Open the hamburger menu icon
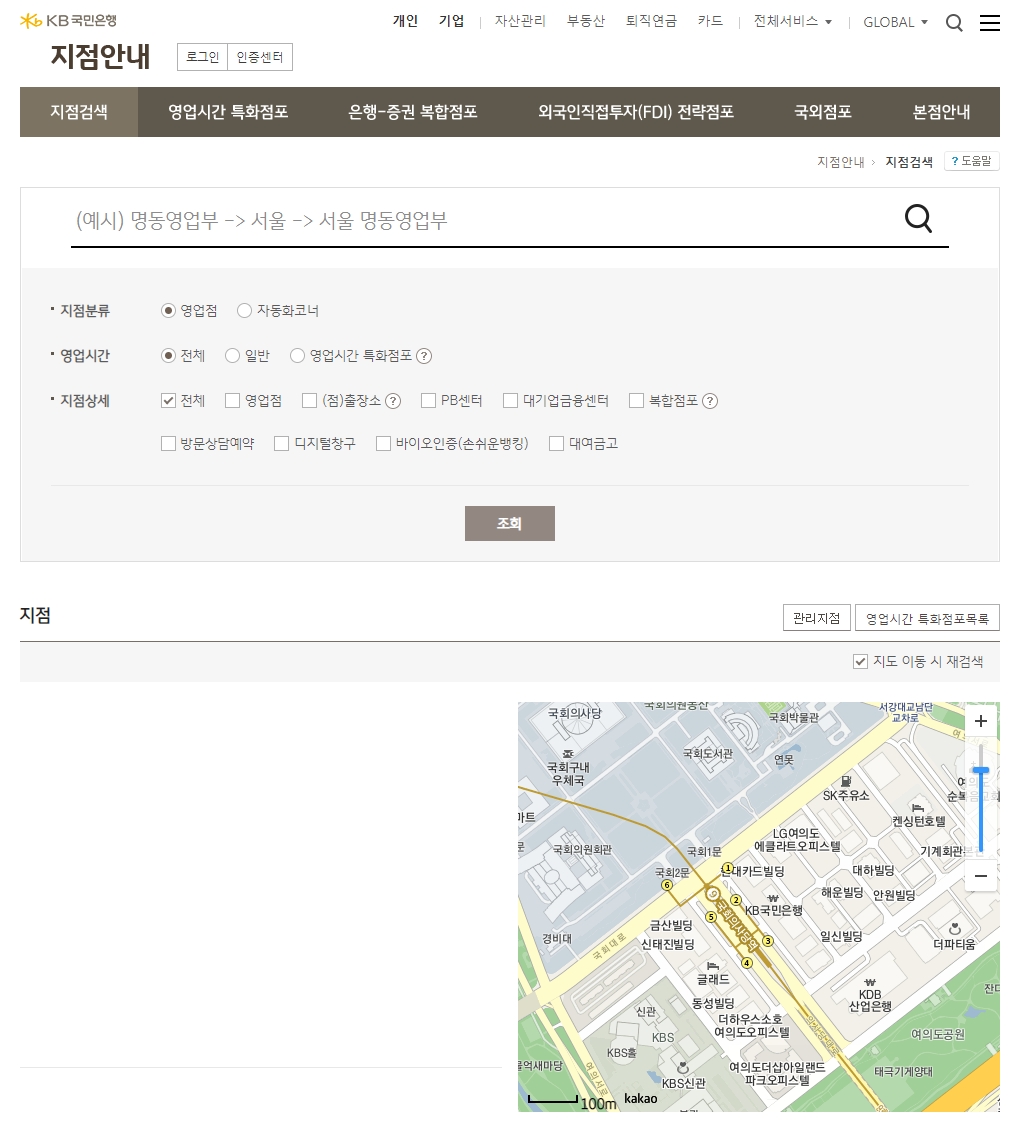This screenshot has width=1025, height=1131. click(x=989, y=23)
